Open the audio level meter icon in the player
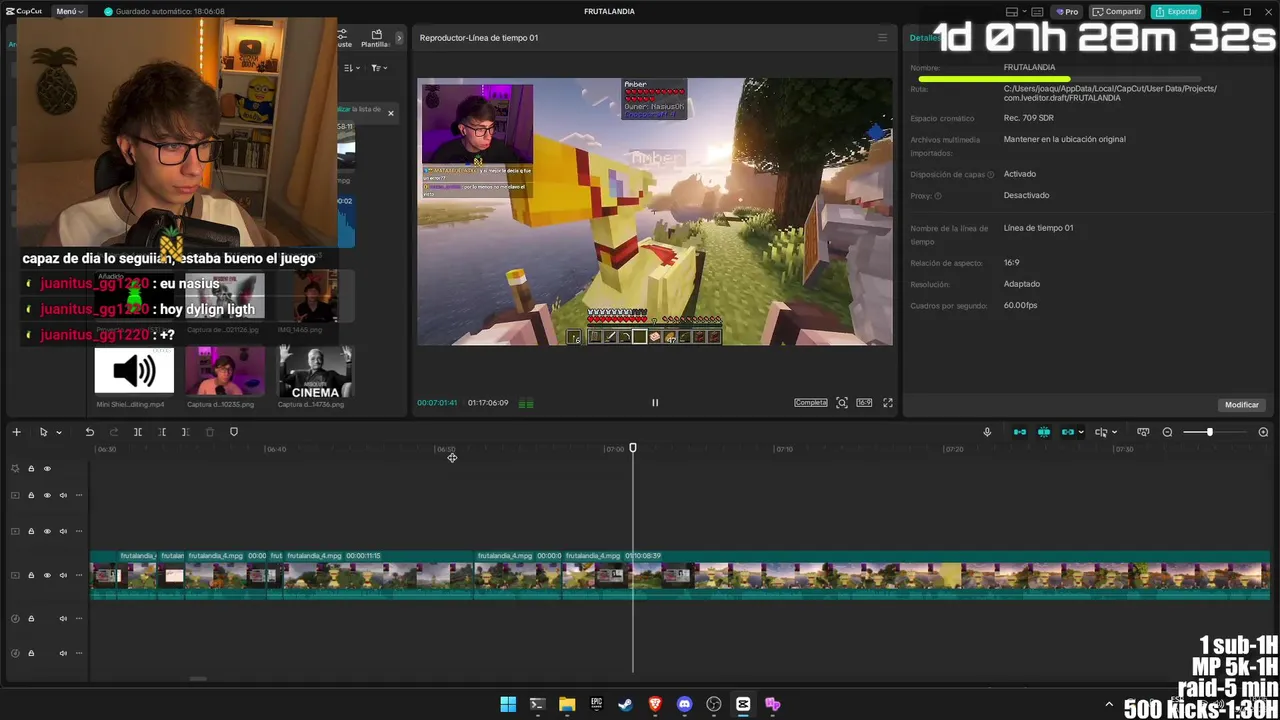1280x720 pixels. pos(526,403)
